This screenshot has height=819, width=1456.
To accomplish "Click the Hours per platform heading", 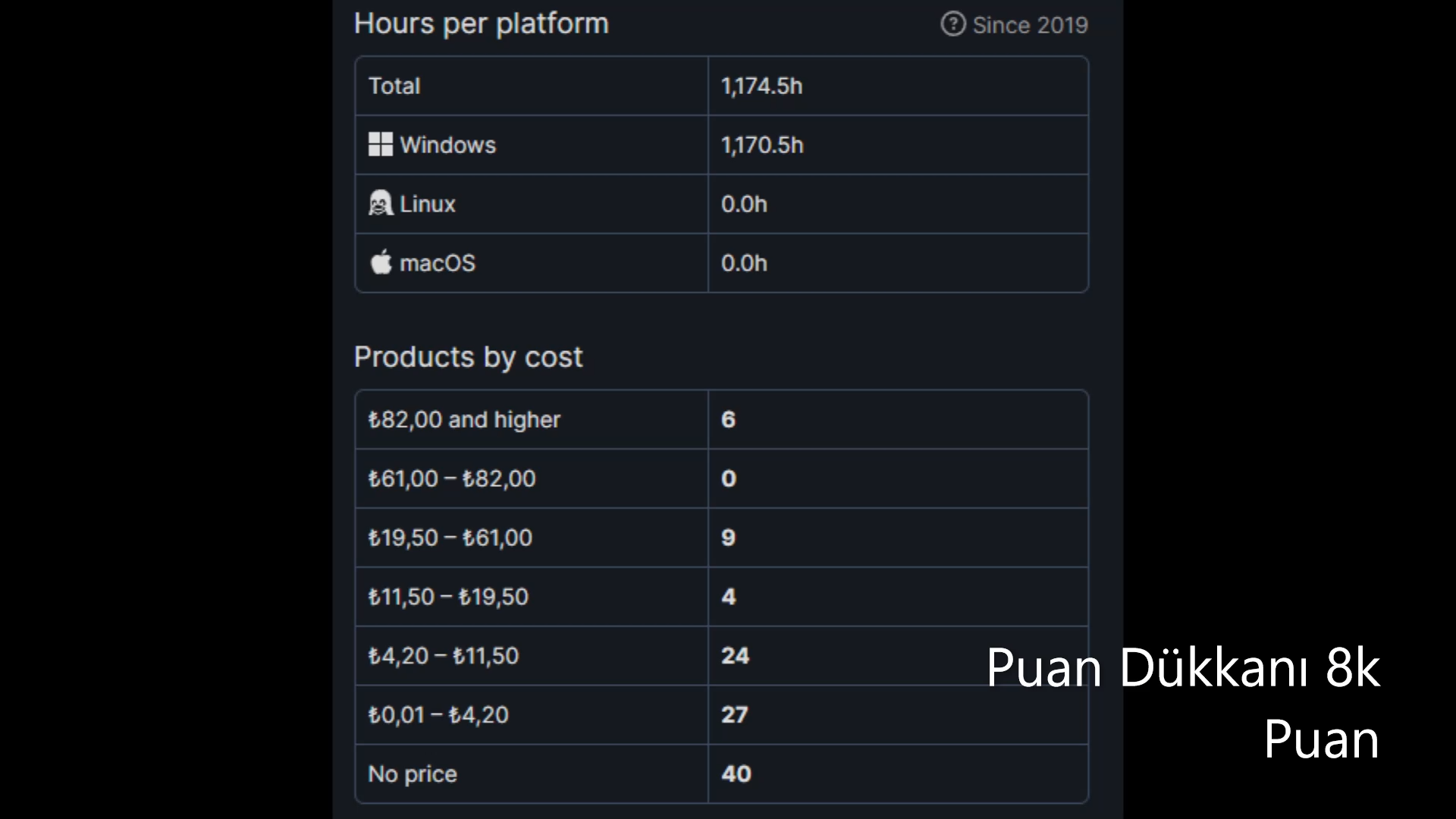I will click(482, 24).
